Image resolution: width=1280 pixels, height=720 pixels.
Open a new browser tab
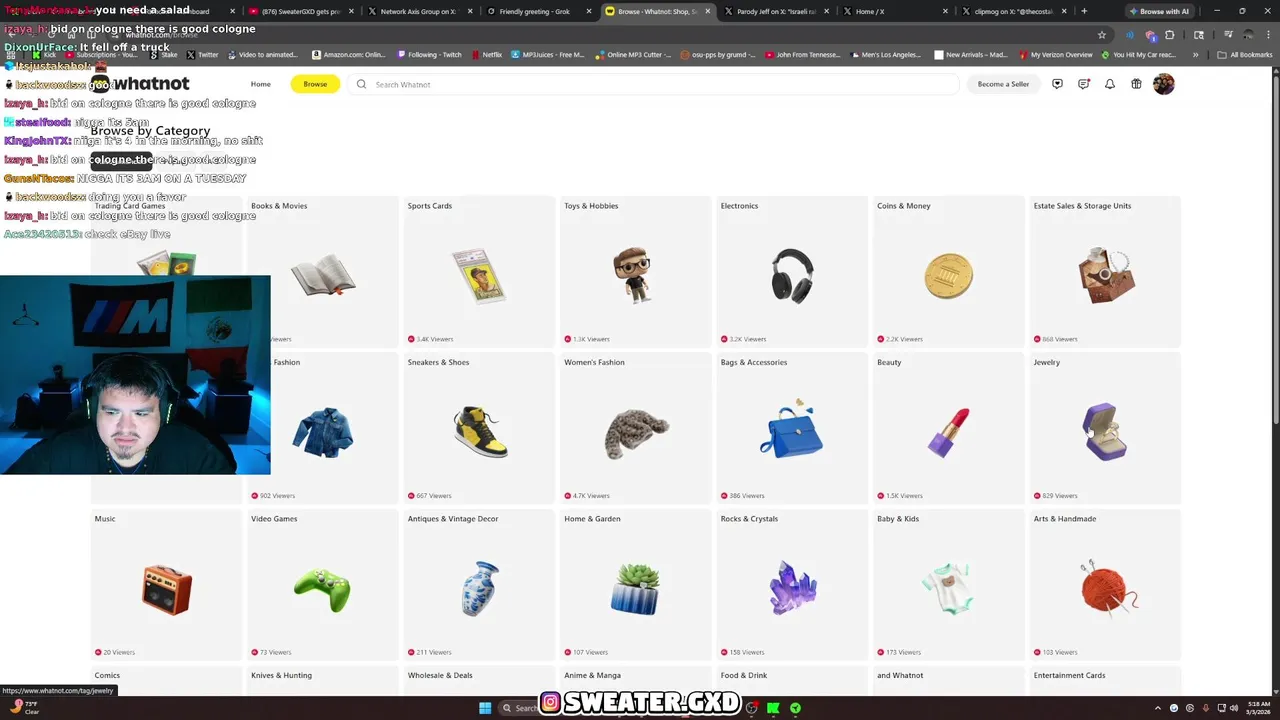pos(1084,11)
